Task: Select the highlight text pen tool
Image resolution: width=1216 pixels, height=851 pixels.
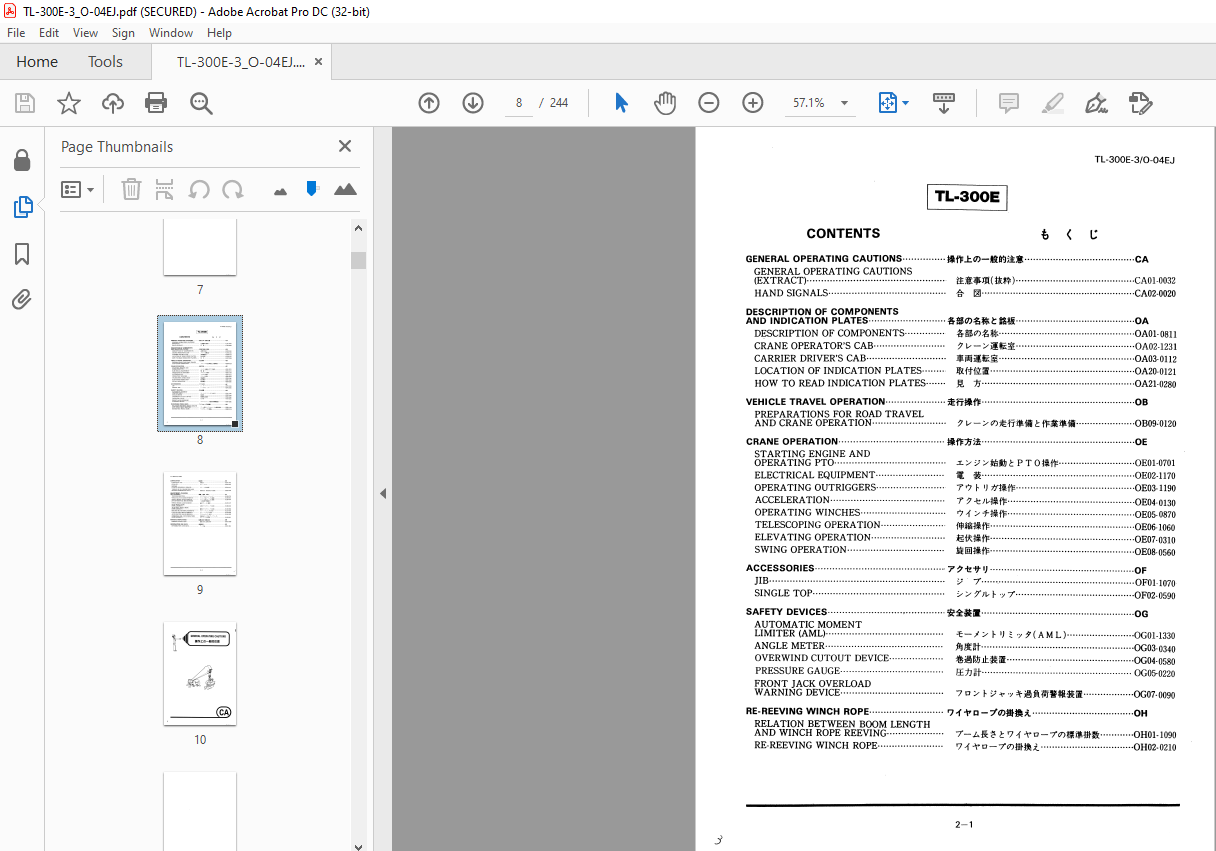Action: point(1052,103)
